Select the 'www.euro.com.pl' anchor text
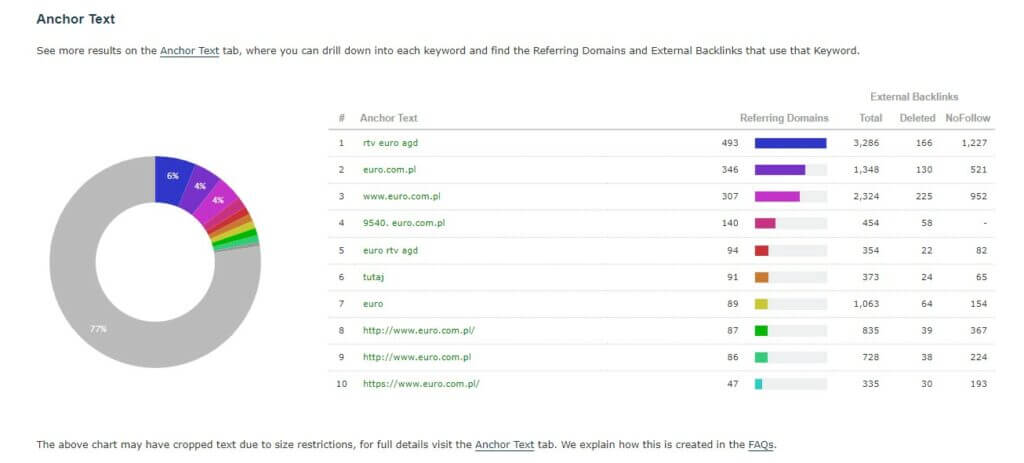The height and width of the screenshot is (463, 1024). 402,197
